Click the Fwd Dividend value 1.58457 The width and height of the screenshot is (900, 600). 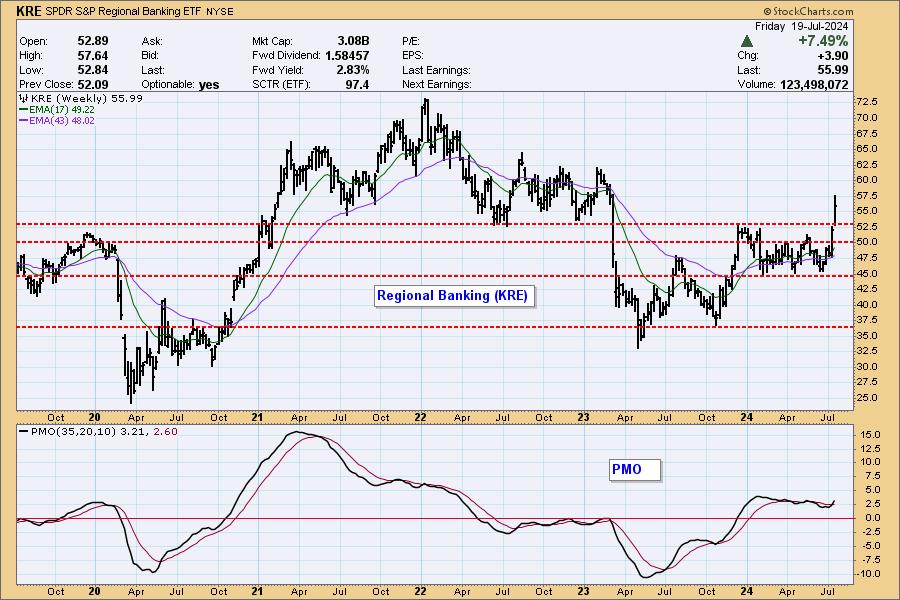point(347,55)
